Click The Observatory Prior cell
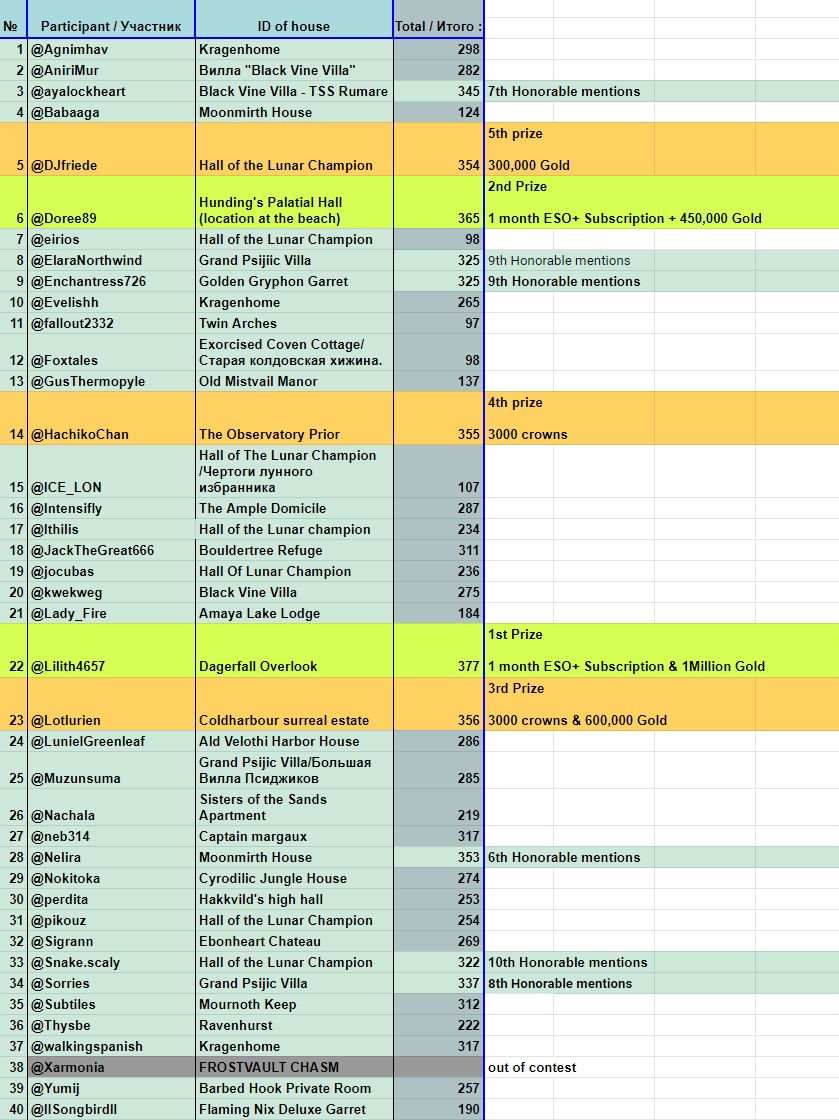839x1120 pixels. point(293,418)
